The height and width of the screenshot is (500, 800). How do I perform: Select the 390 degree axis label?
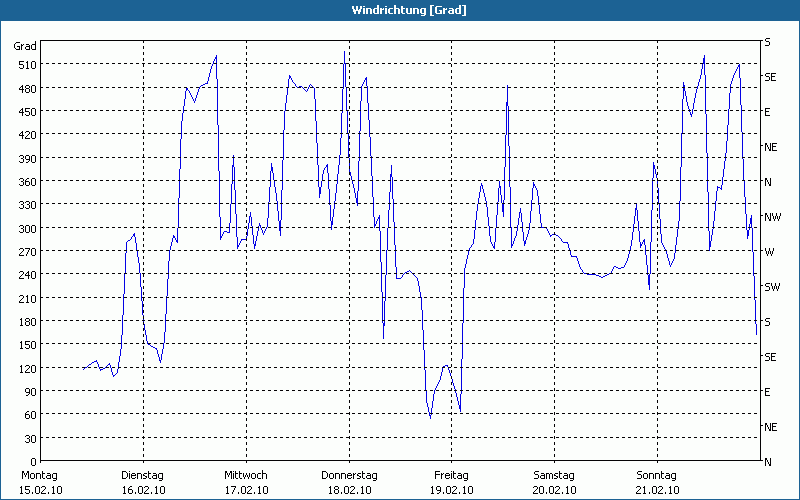[x=29, y=158]
